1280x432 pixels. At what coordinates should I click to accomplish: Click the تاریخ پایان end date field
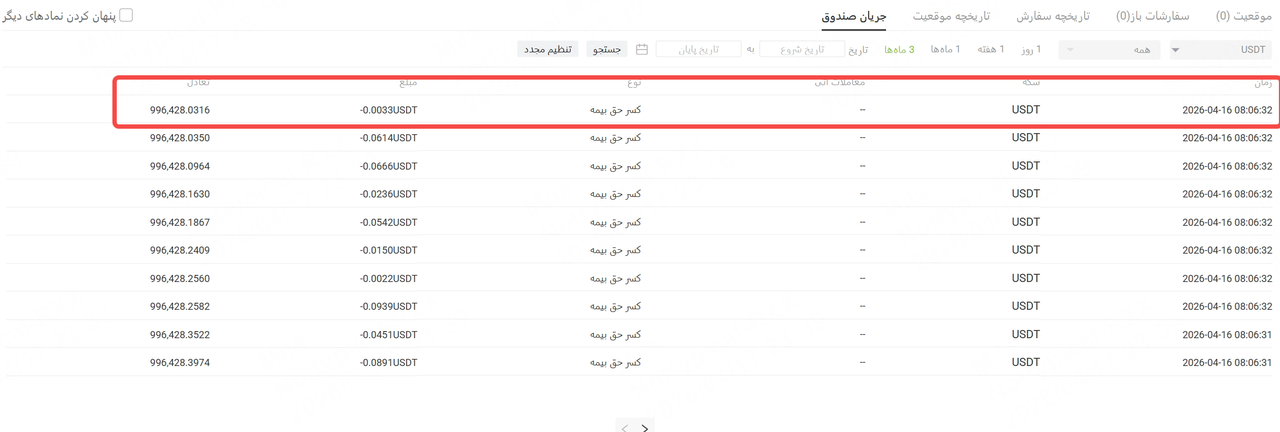pyautogui.click(x=699, y=49)
